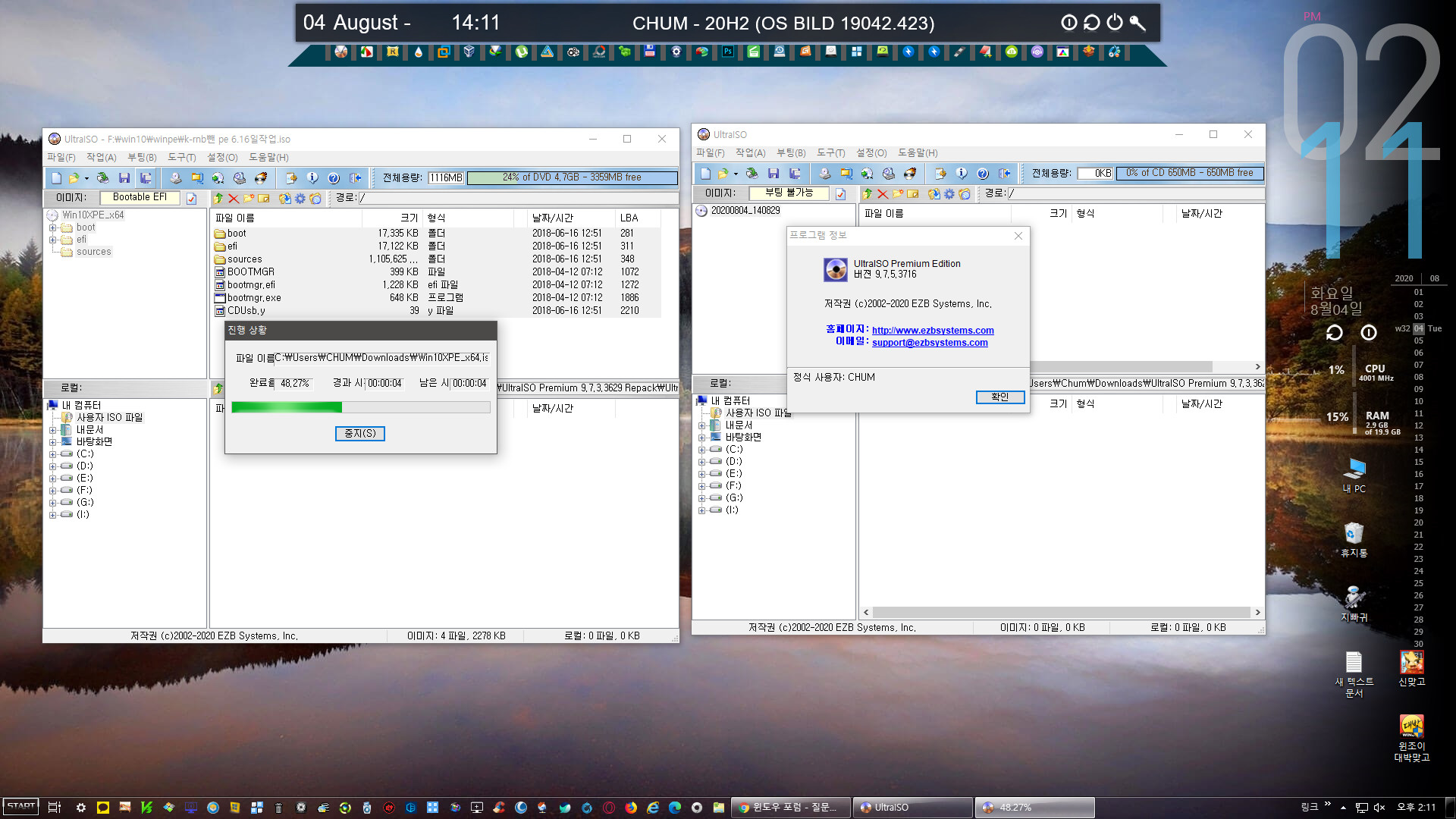Image resolution: width=1456 pixels, height=819 pixels.
Task: Expand (G:) drive in left local tree
Action: [53, 503]
